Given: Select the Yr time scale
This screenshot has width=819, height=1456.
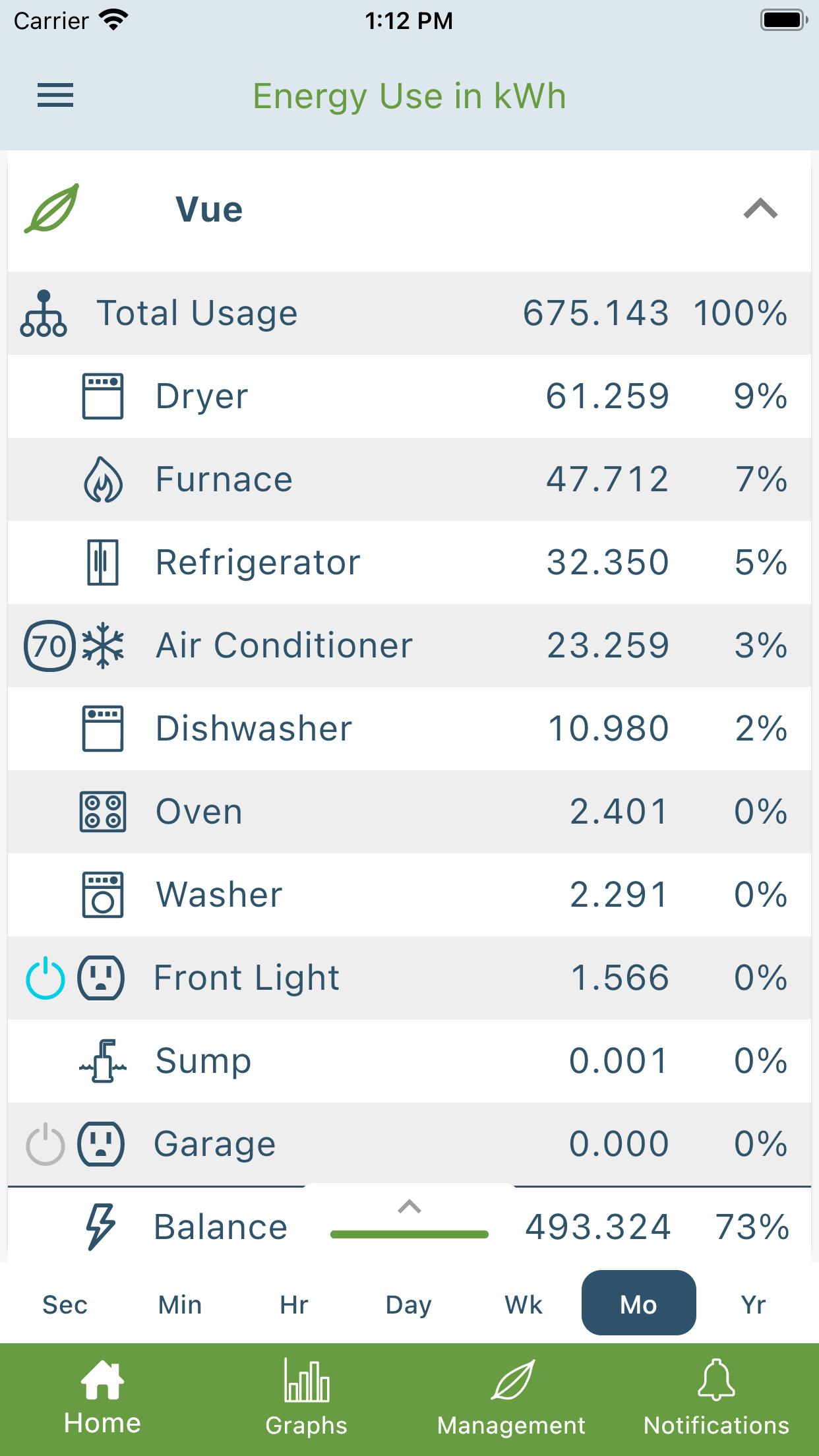Looking at the screenshot, I should (x=753, y=1305).
